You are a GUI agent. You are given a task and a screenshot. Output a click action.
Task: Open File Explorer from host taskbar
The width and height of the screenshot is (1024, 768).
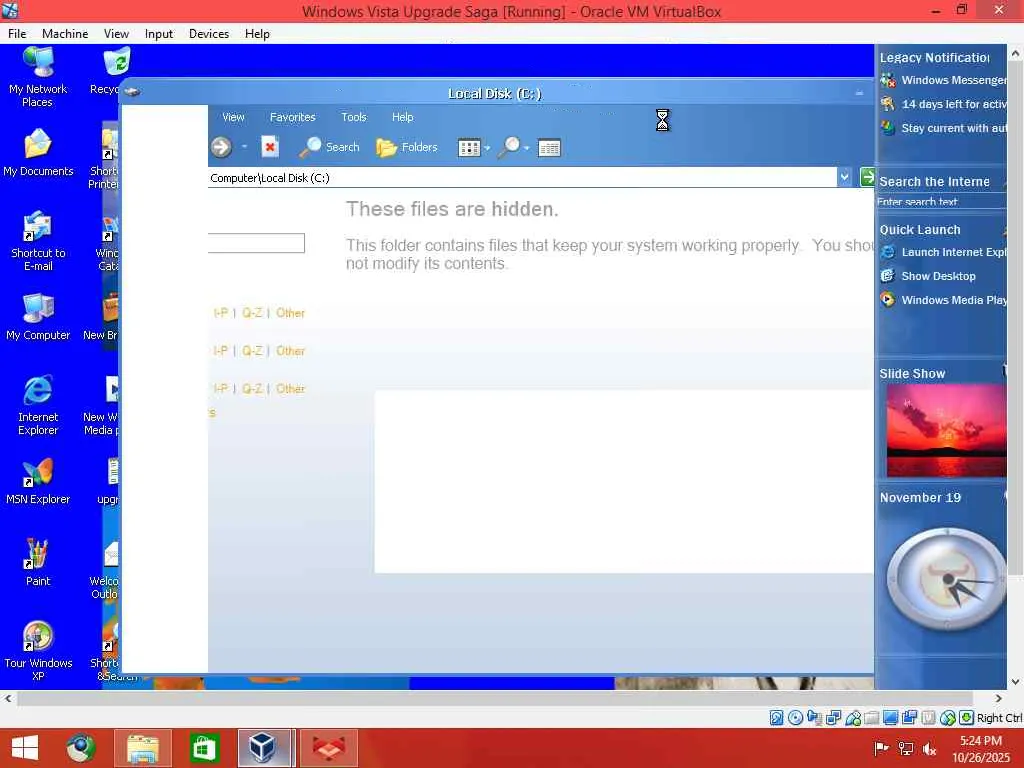click(143, 748)
